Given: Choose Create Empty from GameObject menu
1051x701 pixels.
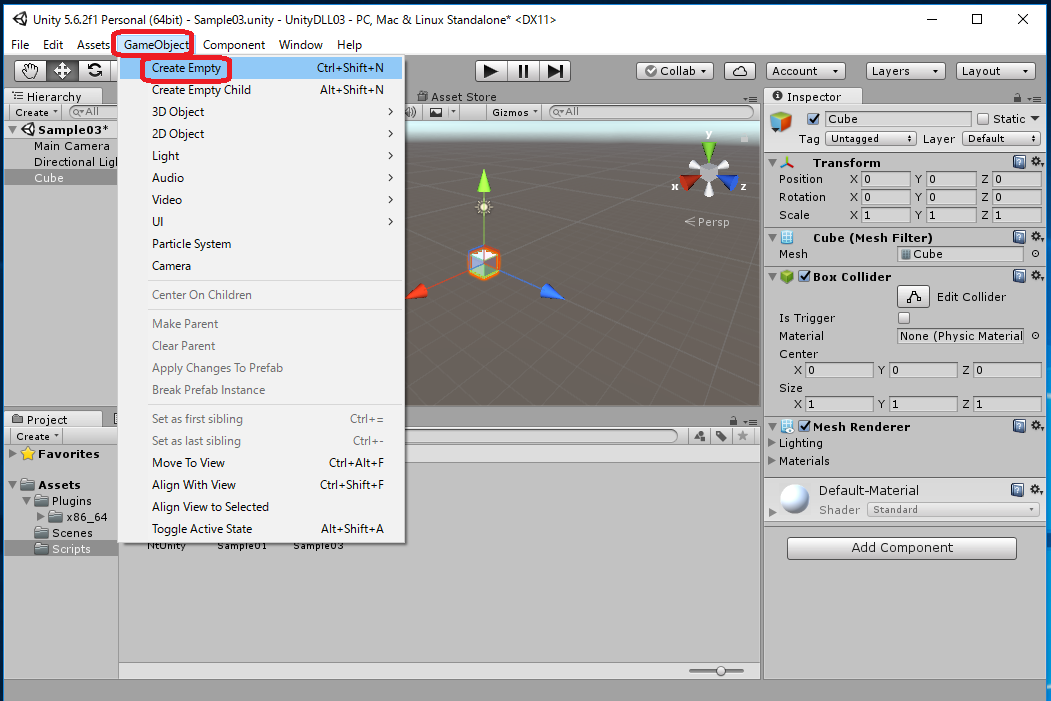Looking at the screenshot, I should pyautogui.click(x=186, y=68).
